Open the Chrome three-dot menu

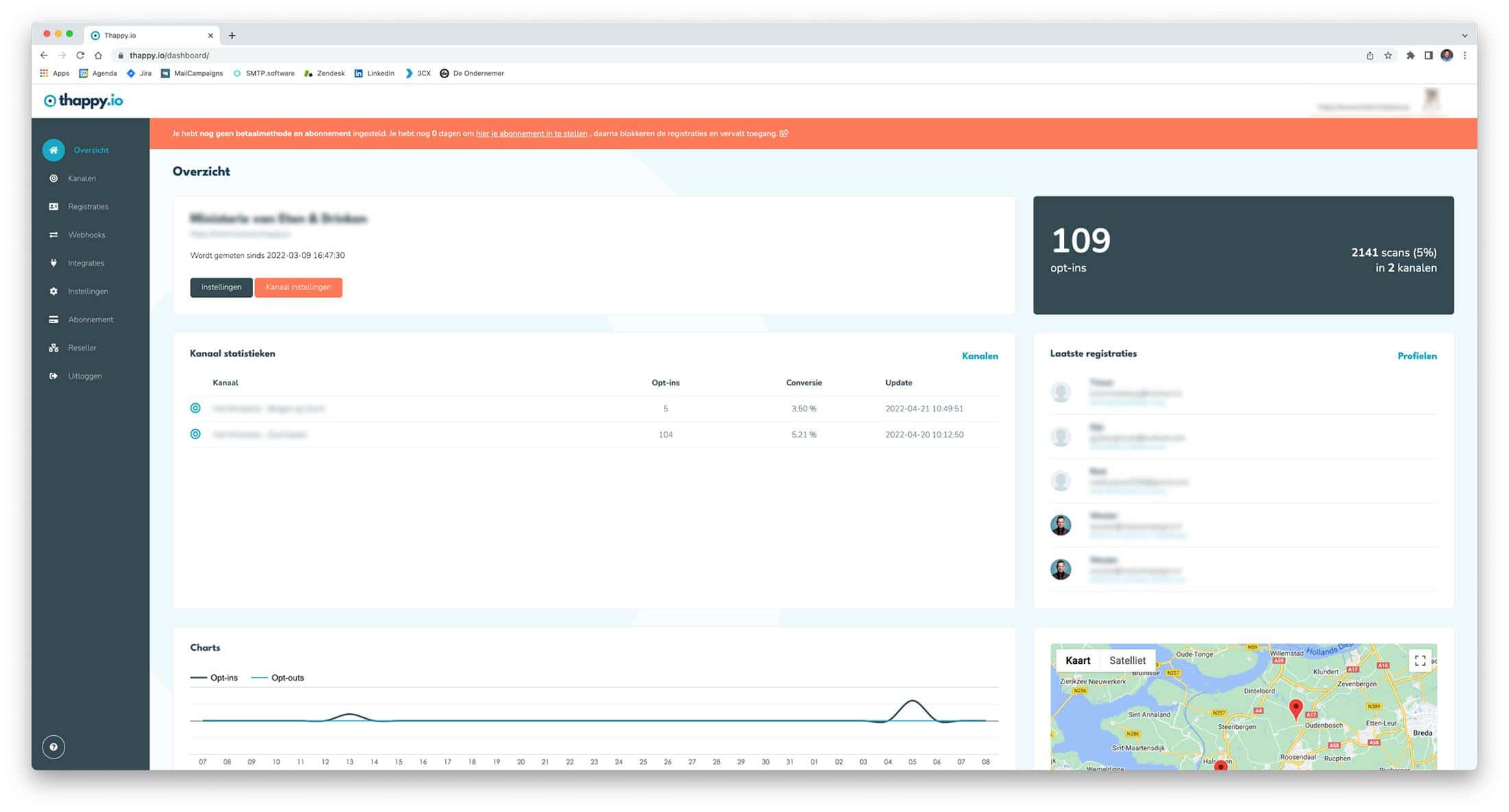[x=1464, y=56]
